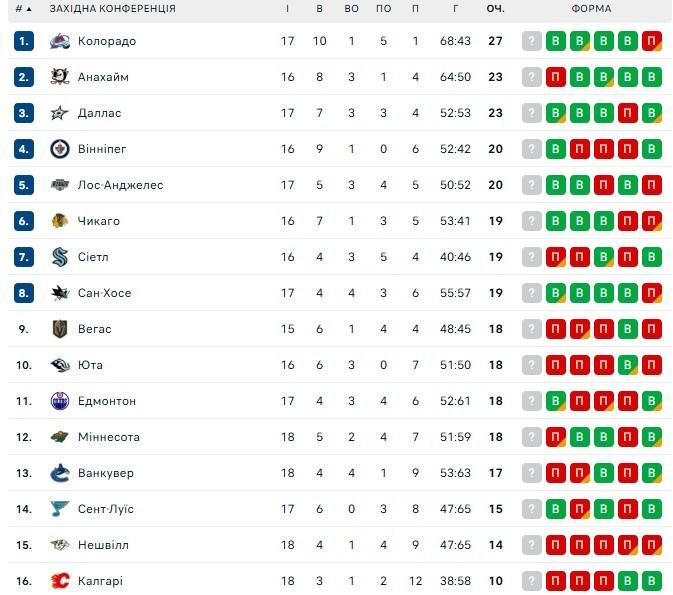Click the Colorado Avalanche team logo
This screenshot has width=673, height=595.
point(60,41)
